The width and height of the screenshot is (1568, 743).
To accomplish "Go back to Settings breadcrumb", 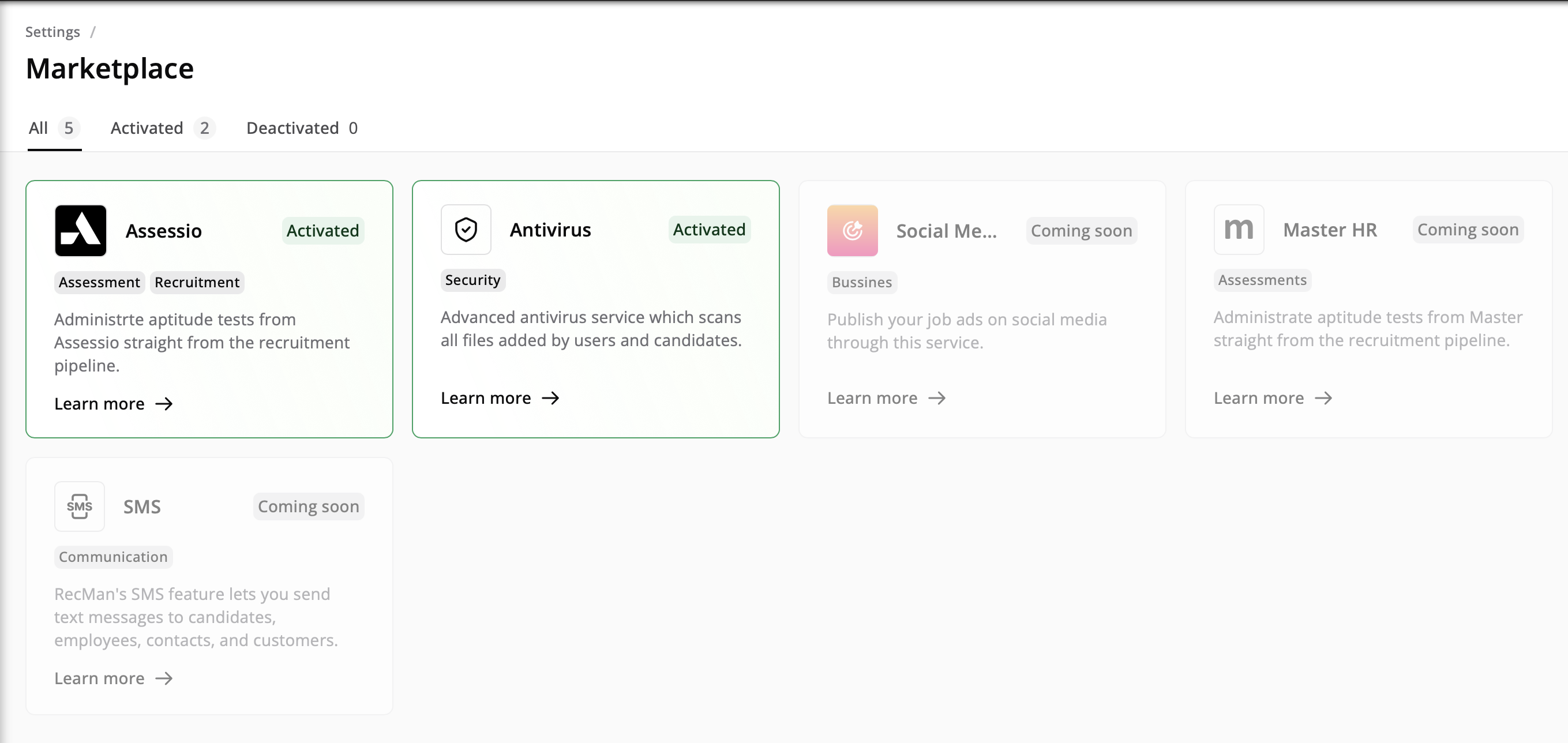I will [x=52, y=32].
